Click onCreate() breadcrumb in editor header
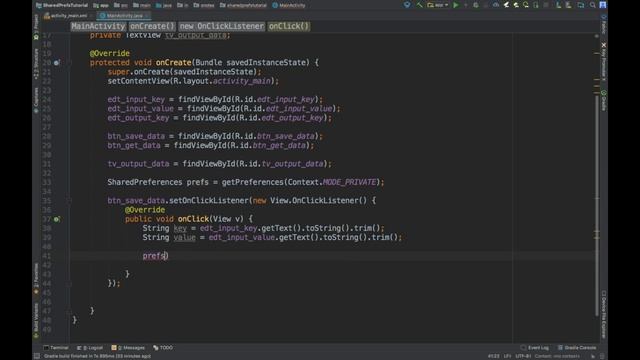 pos(152,26)
